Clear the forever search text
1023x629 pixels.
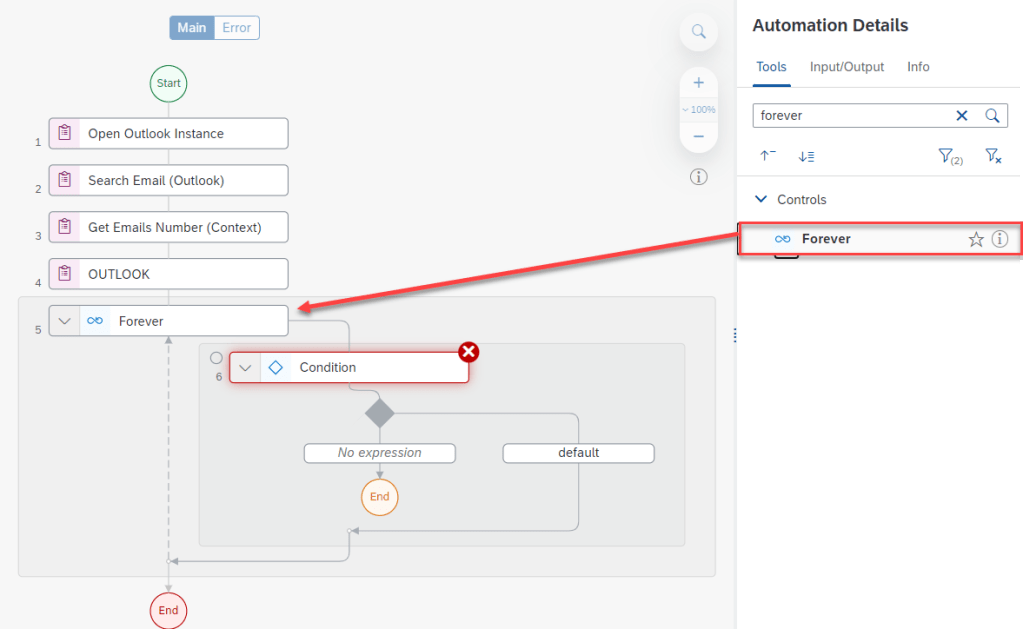tap(962, 116)
